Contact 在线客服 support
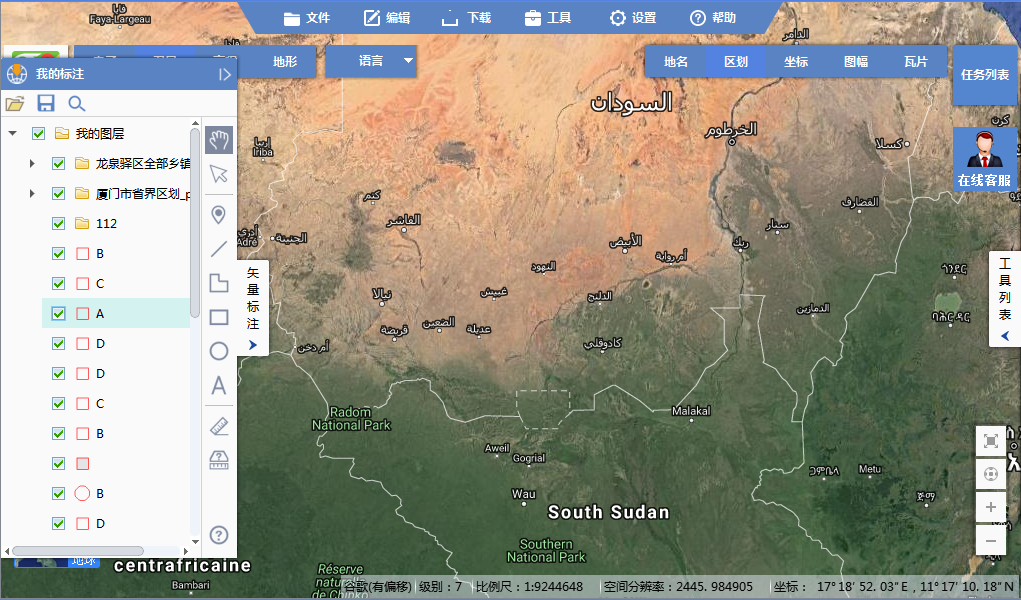The image size is (1021, 600). [x=985, y=160]
